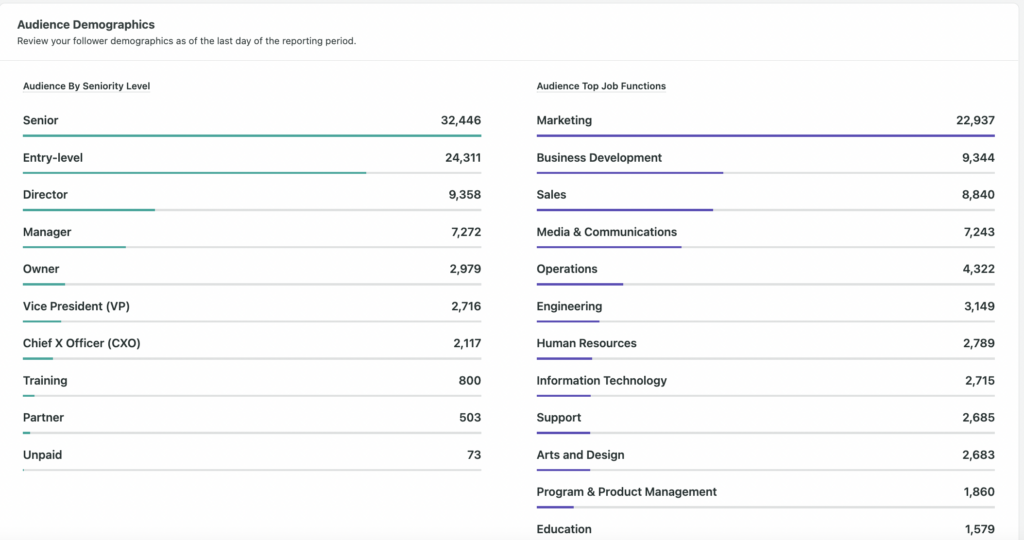Click the Training count of 800

tap(469, 381)
